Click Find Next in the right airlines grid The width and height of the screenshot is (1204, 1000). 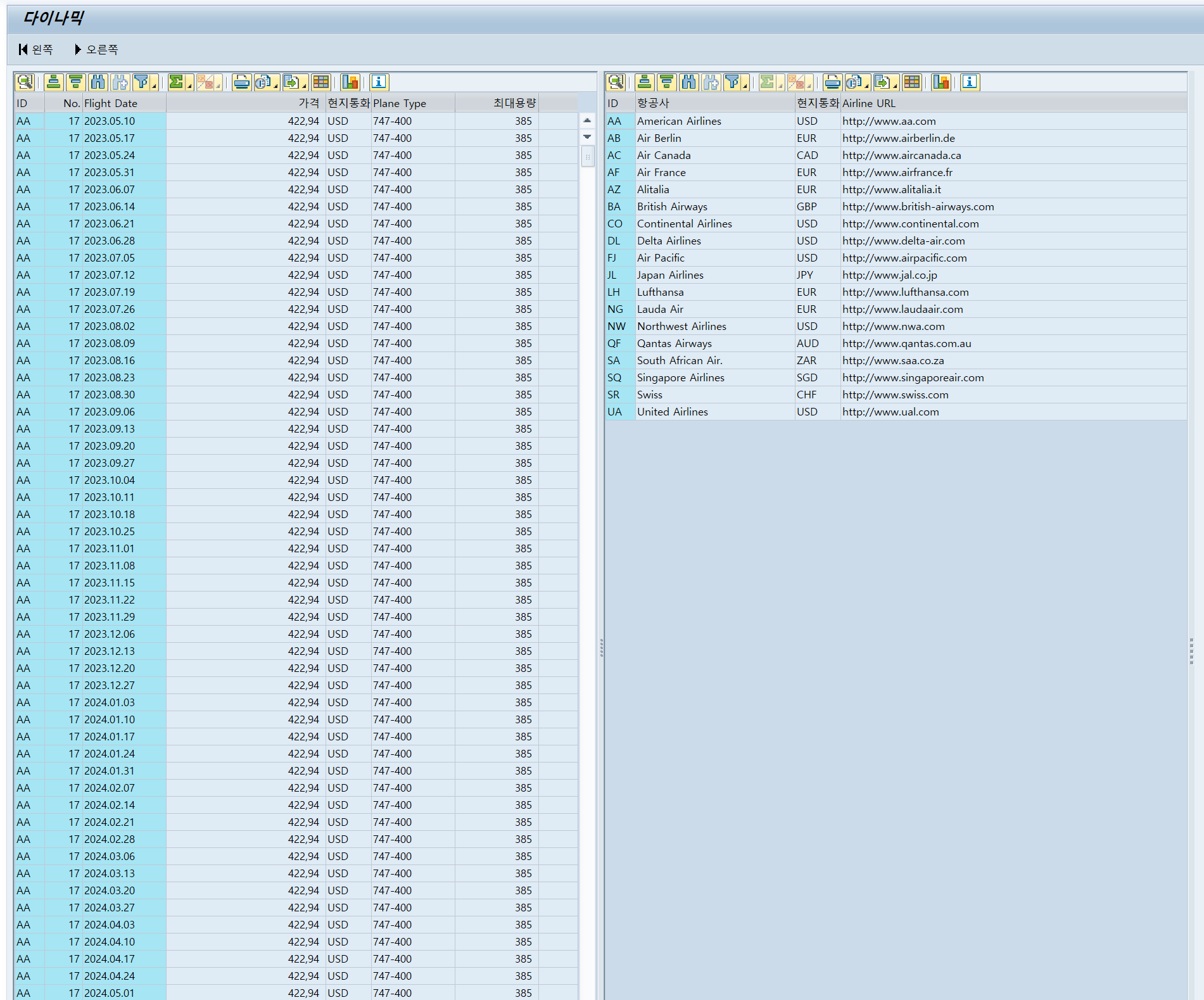click(711, 82)
